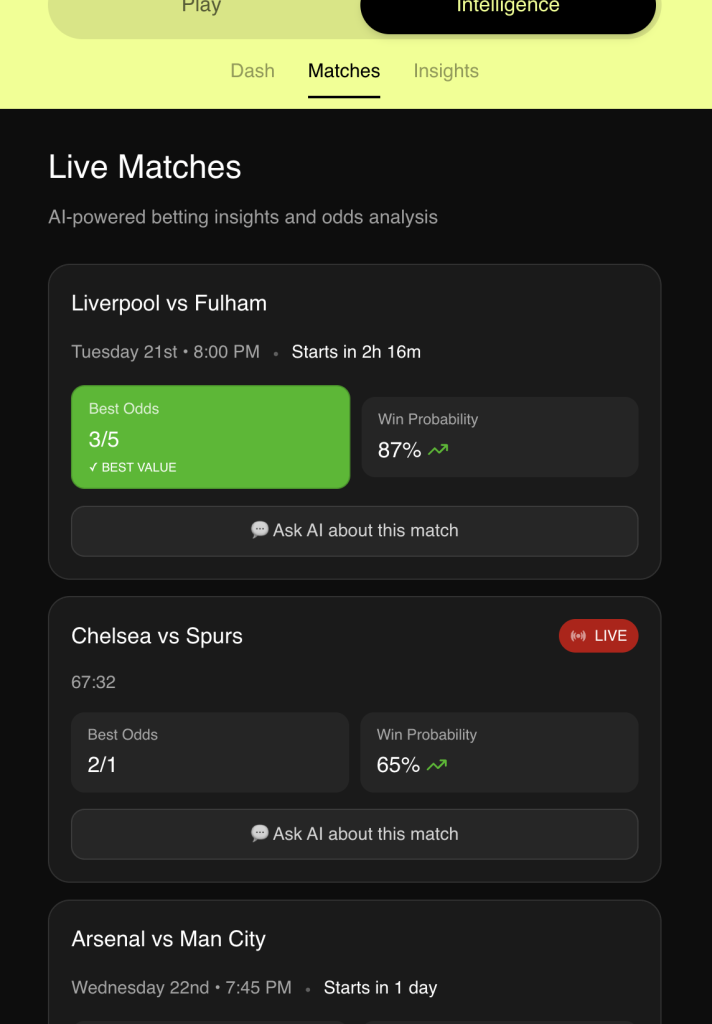Select the green 3/5 Best Odds box
712x1024 pixels.
[x=210, y=437]
